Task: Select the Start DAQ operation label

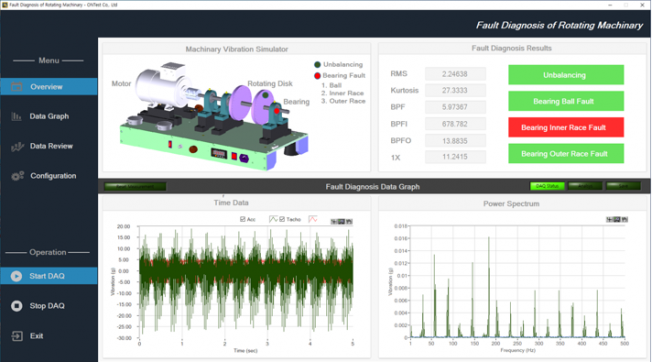Action: pos(47,276)
